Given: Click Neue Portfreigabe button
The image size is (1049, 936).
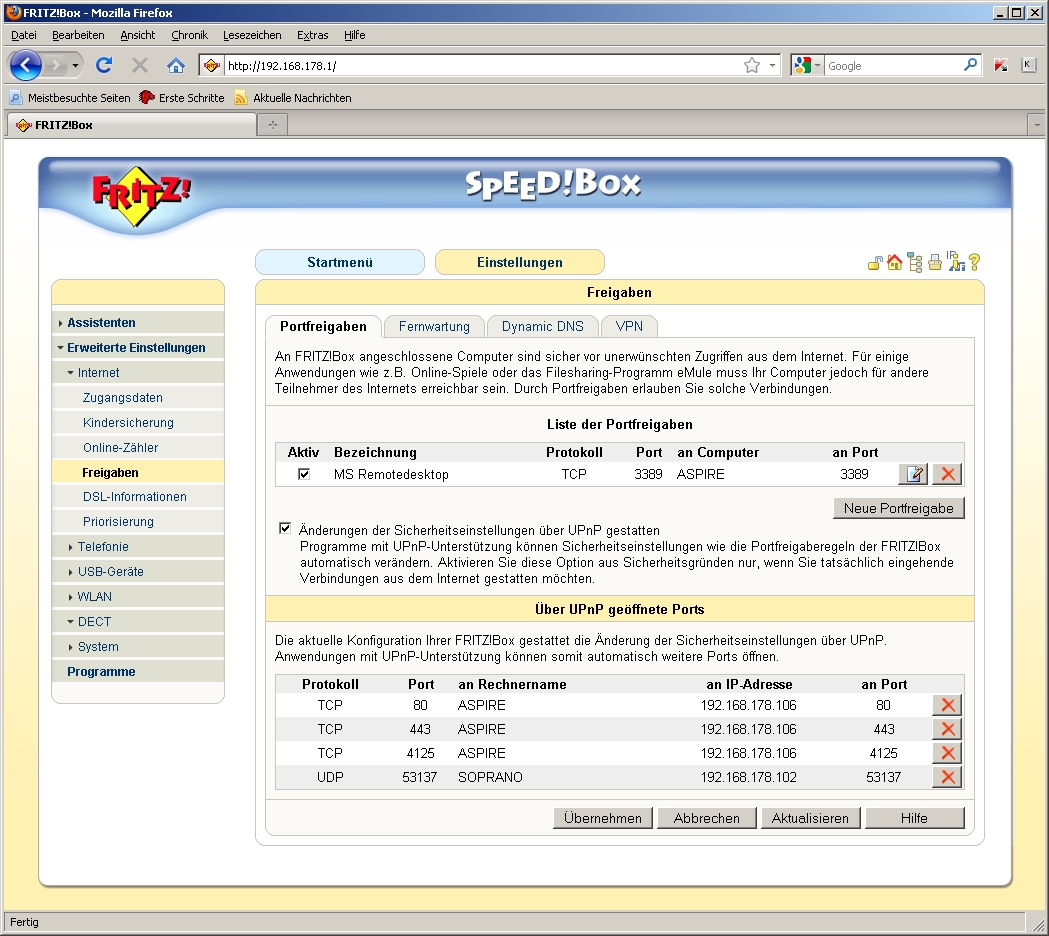Looking at the screenshot, I should point(898,508).
